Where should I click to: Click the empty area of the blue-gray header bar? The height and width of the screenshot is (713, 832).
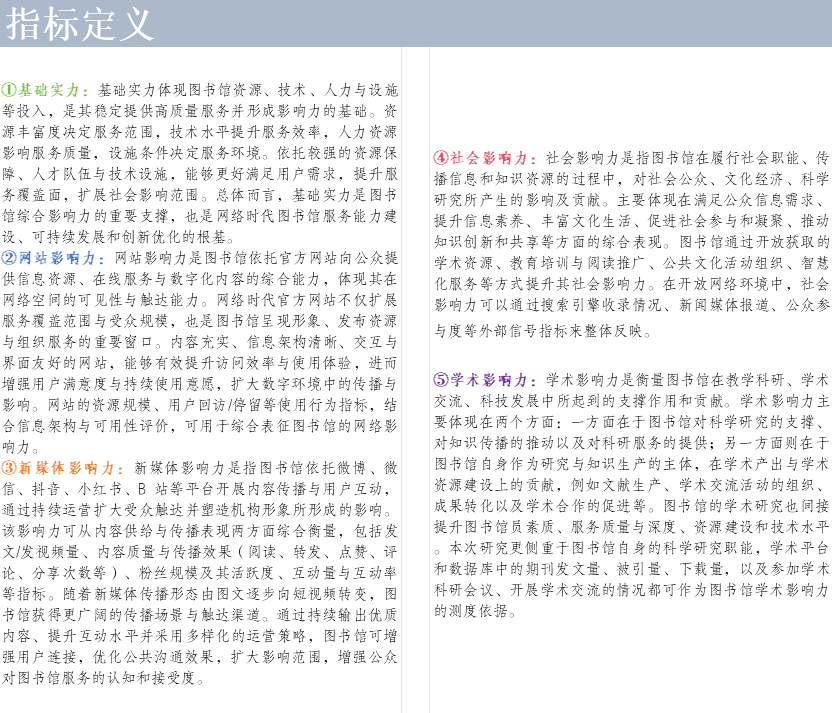(500, 24)
